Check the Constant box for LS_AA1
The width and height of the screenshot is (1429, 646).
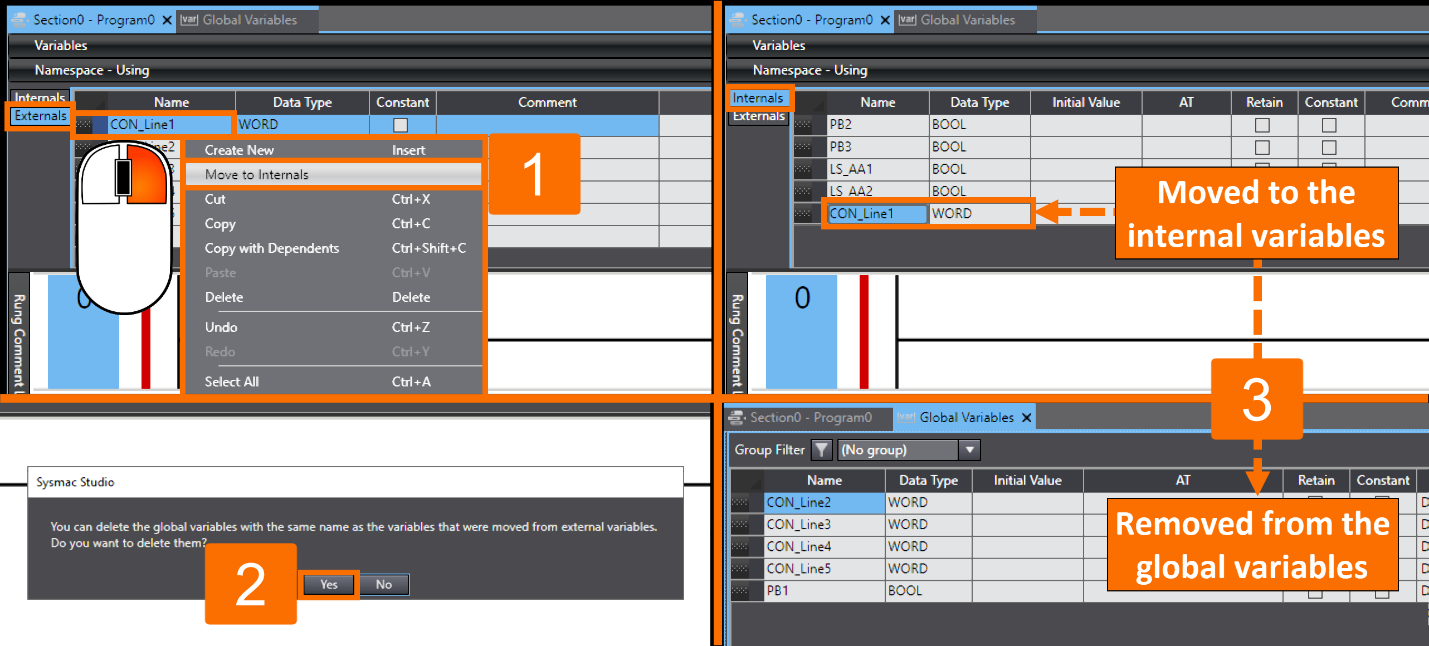(x=1331, y=168)
